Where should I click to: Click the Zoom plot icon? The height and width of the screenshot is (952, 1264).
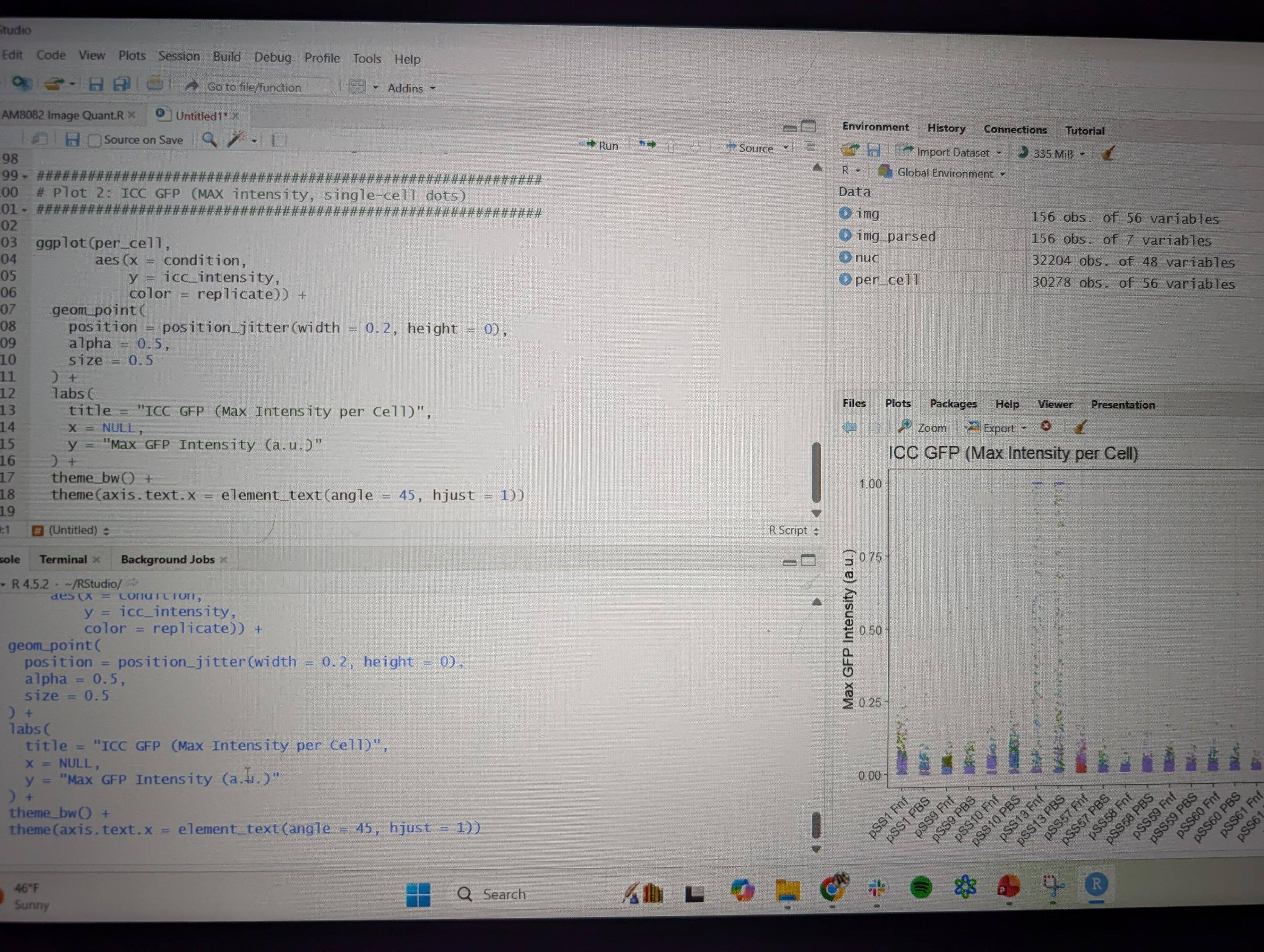pyautogui.click(x=922, y=427)
